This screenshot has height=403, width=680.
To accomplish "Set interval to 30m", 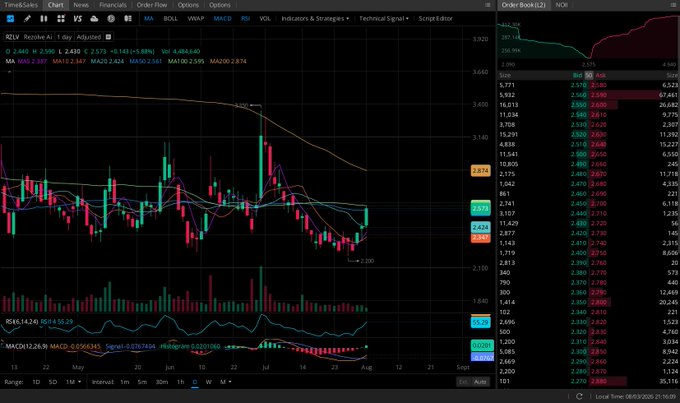I will [162, 382].
